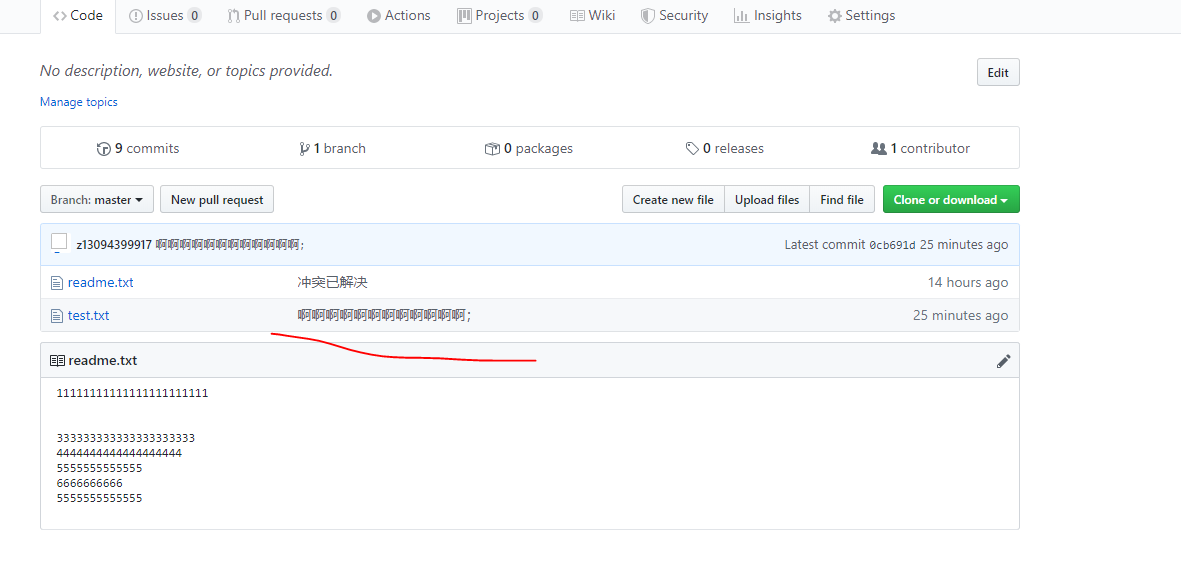View 0 packages
Screen dimensions: 1181x566
pyautogui.click(x=529, y=148)
